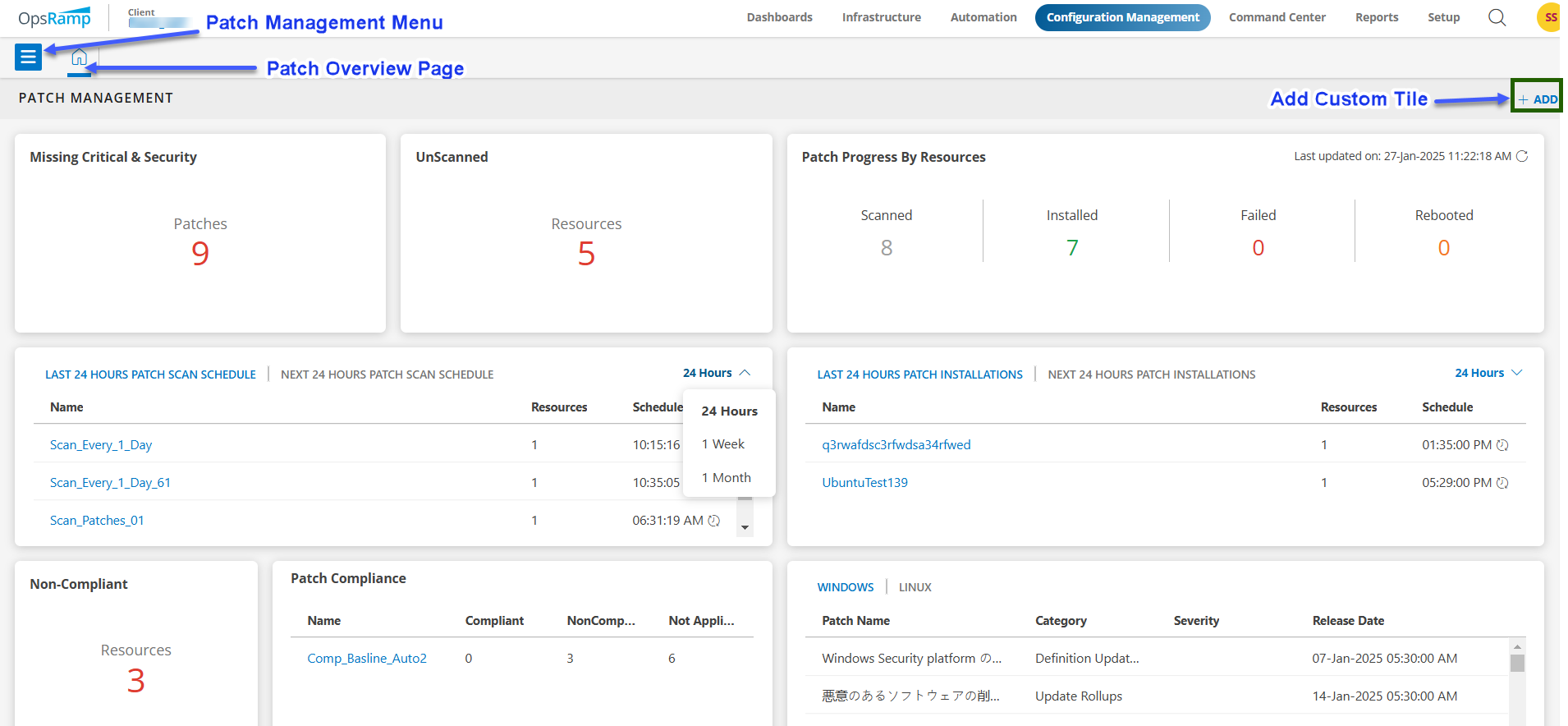This screenshot has width=1568, height=726.
Task: Click the Failed count 0
Action: (x=1258, y=248)
